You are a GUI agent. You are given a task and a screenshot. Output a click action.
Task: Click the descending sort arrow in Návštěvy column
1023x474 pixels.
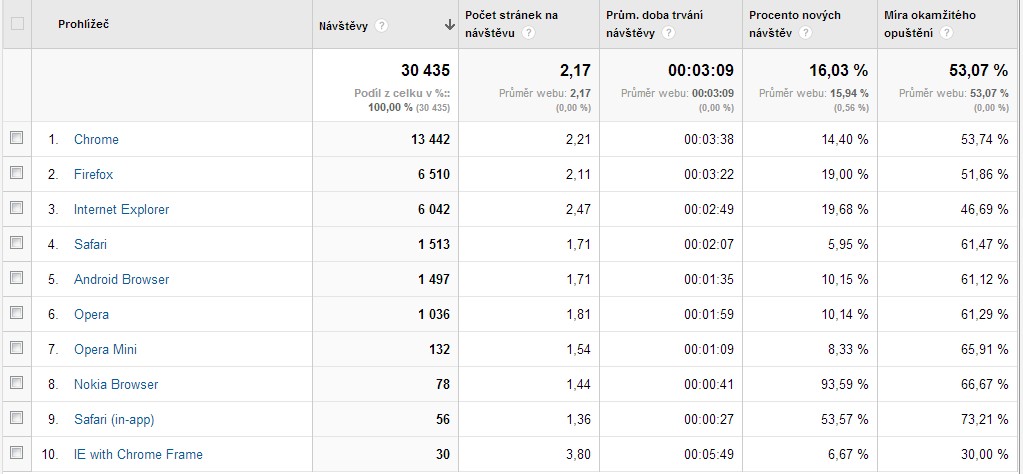point(450,25)
